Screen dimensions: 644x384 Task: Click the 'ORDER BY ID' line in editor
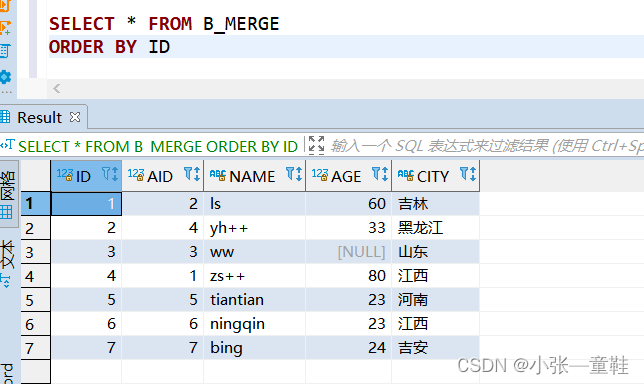(109, 47)
